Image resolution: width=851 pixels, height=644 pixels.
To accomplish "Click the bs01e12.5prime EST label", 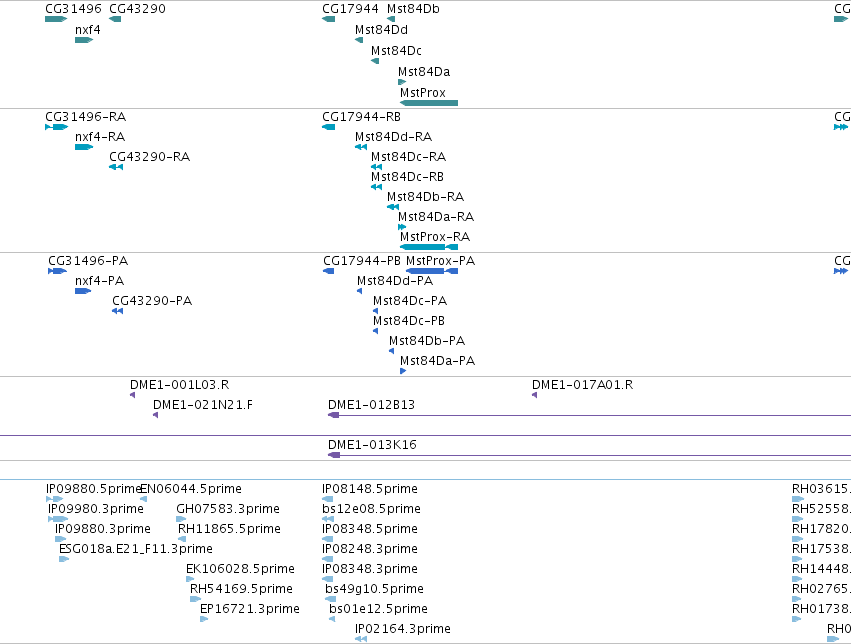I will tap(378, 609).
